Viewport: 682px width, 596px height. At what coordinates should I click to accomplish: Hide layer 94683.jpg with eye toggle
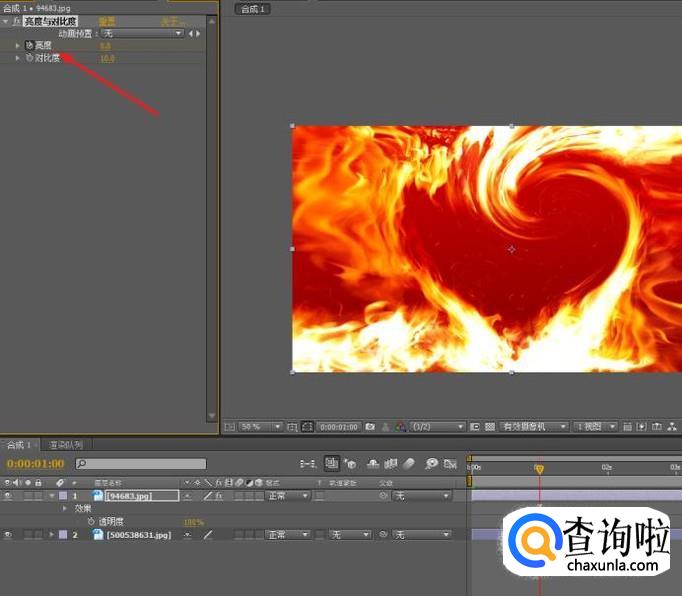click(8, 495)
